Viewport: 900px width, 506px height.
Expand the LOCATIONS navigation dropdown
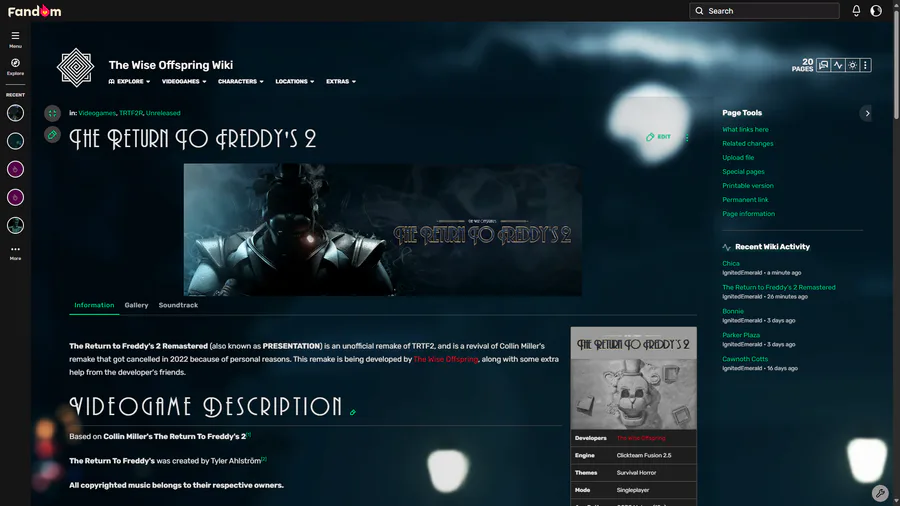coord(294,81)
